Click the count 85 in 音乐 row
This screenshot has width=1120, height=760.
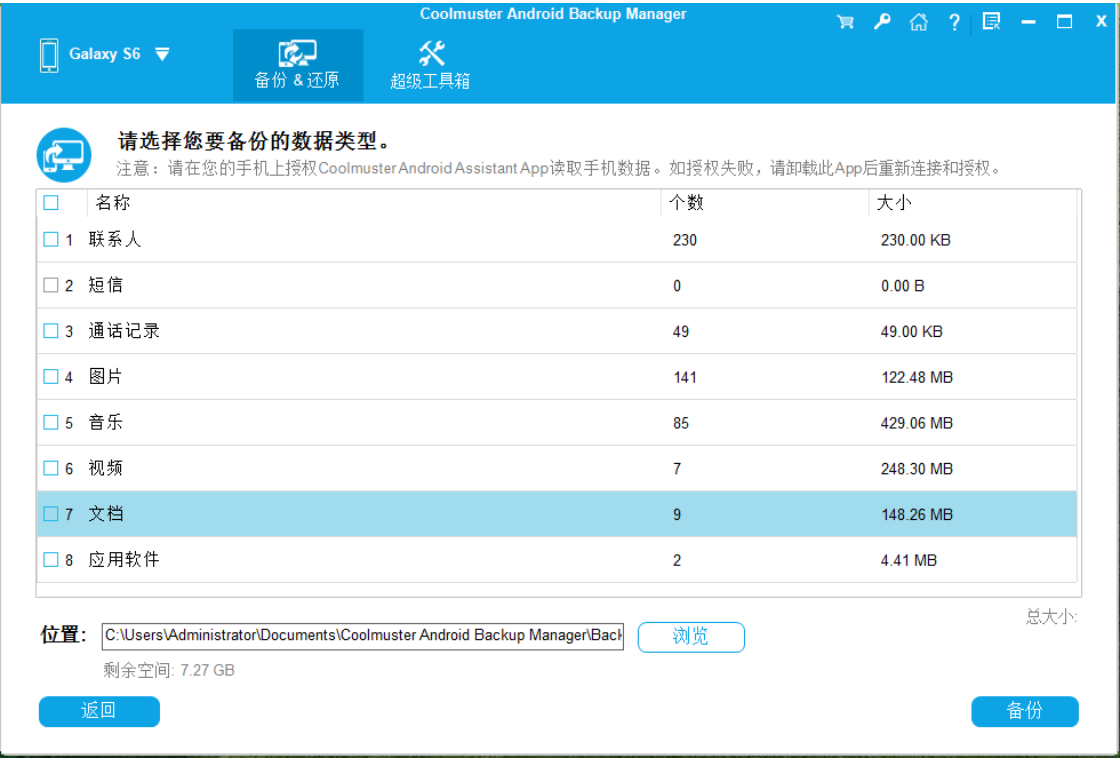681,423
